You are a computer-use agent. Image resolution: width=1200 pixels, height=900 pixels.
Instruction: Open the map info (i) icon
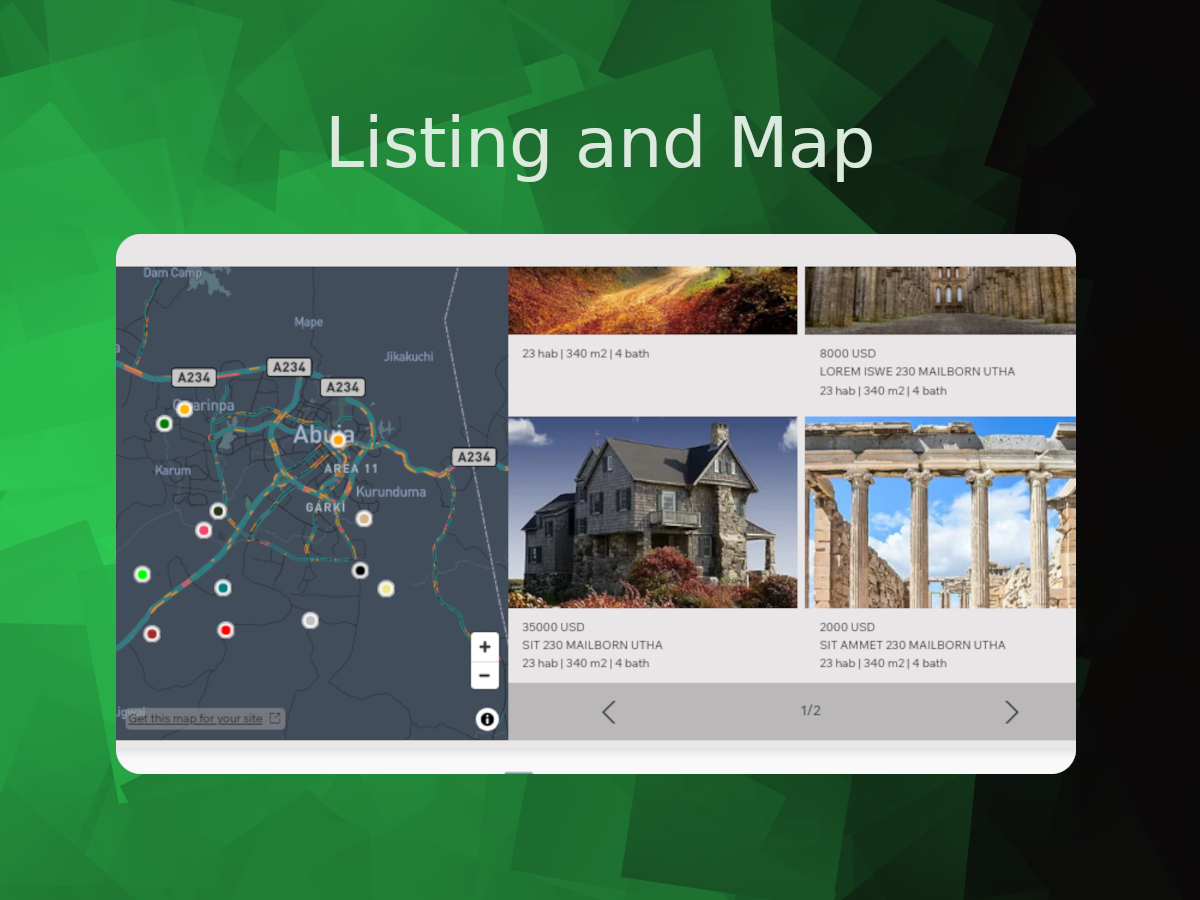[x=487, y=719]
